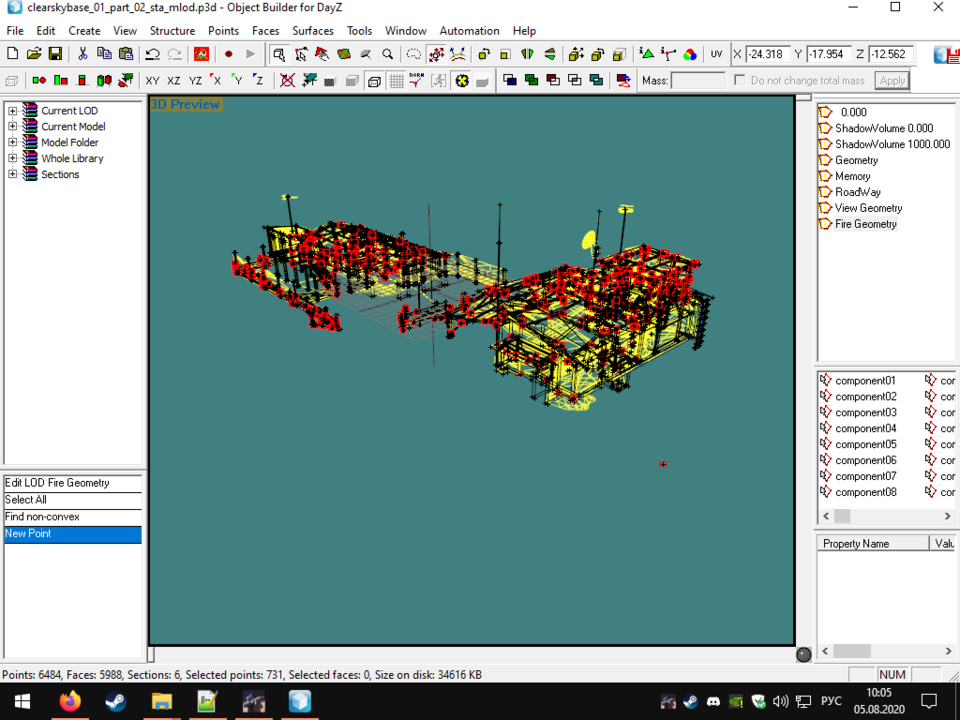This screenshot has width=960, height=720.
Task: Click the Copy icon in toolbar
Action: (104, 54)
